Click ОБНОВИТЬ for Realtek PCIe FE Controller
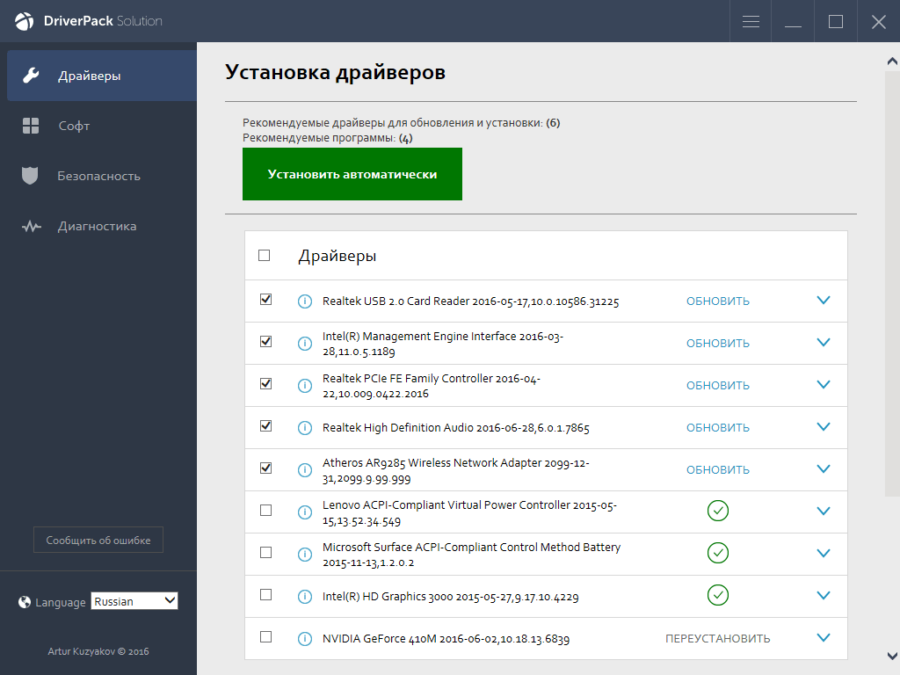Image resolution: width=900 pixels, height=675 pixels. coord(717,385)
